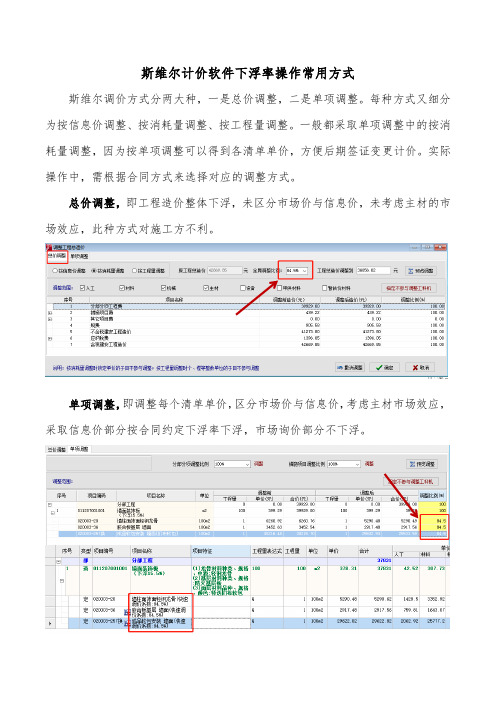This screenshot has height=702, width=496.
Task: Toggle the 人工 checkbox
Action: pos(87,288)
